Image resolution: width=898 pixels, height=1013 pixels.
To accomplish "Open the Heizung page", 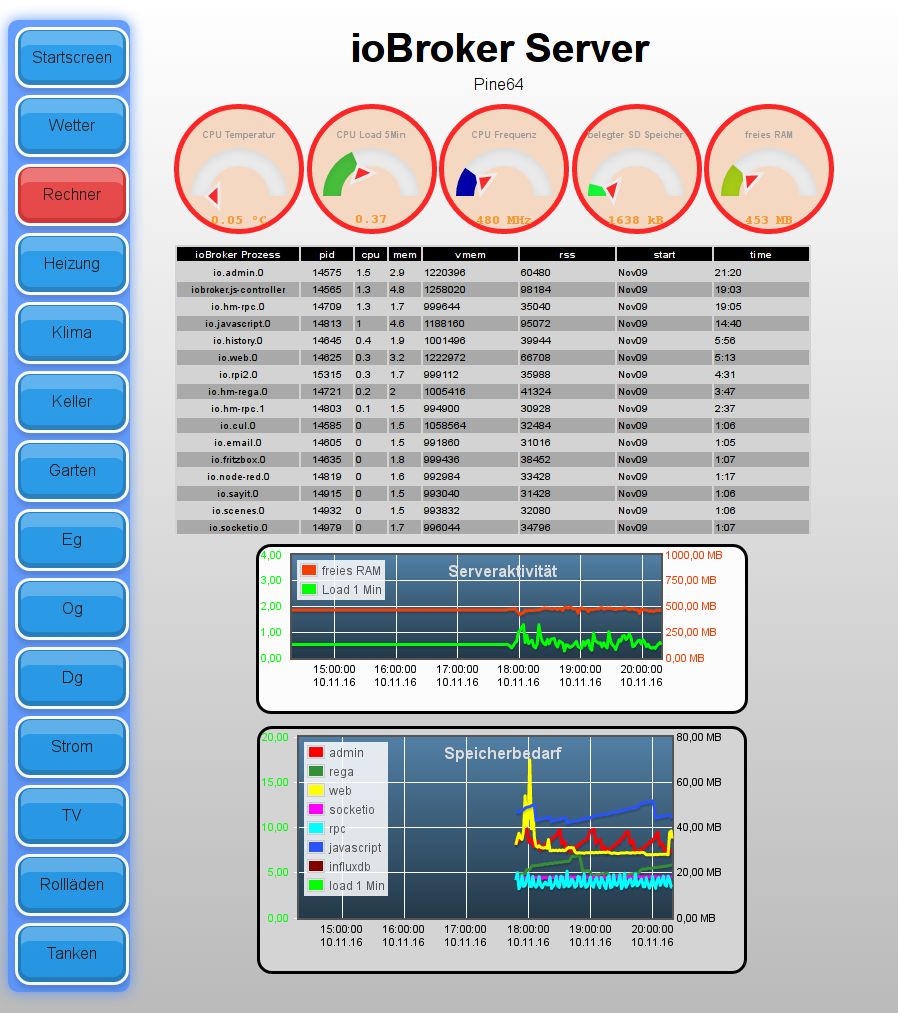I will click(72, 264).
